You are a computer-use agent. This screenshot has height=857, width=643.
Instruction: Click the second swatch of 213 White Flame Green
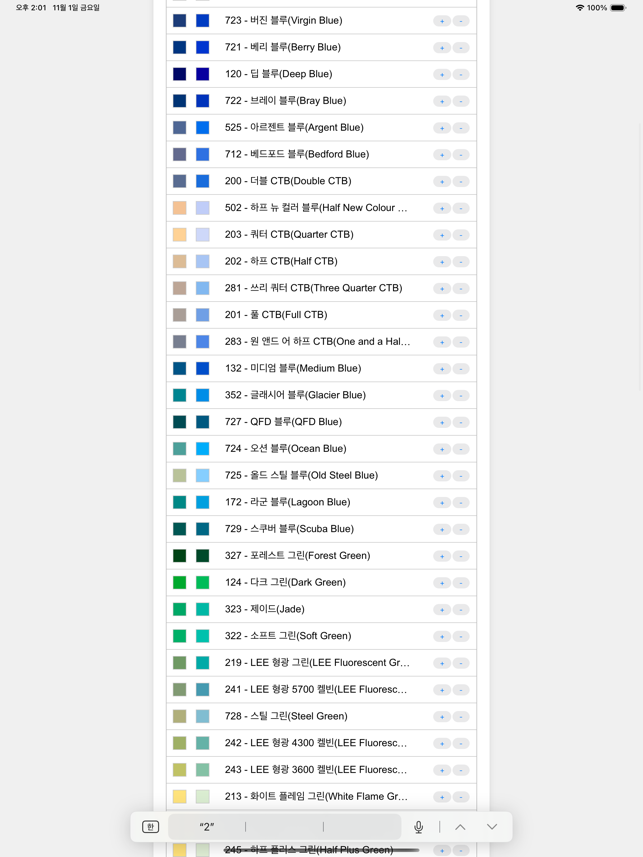(202, 797)
